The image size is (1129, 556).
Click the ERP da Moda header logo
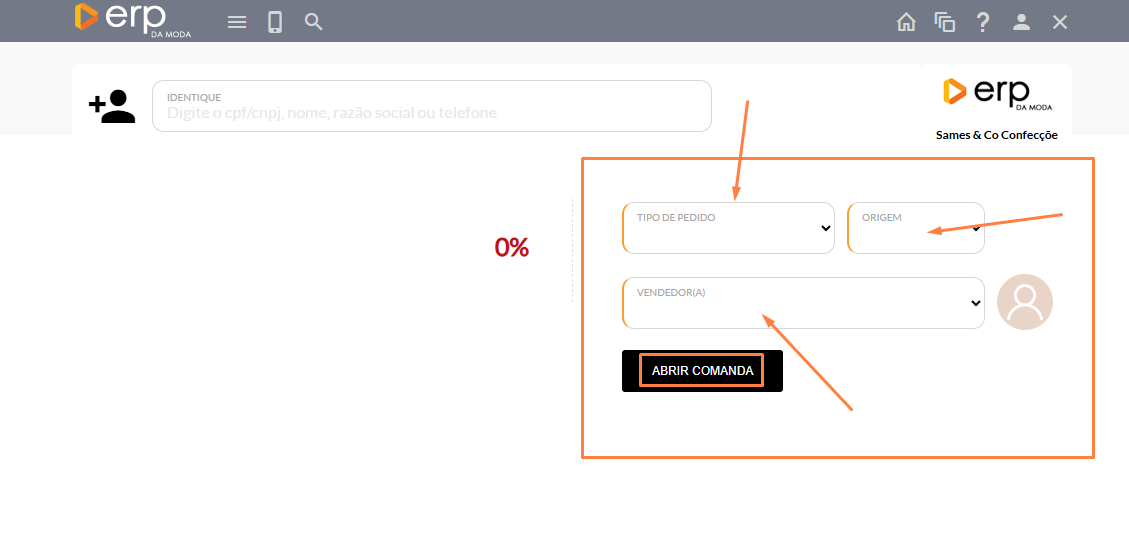[132, 20]
